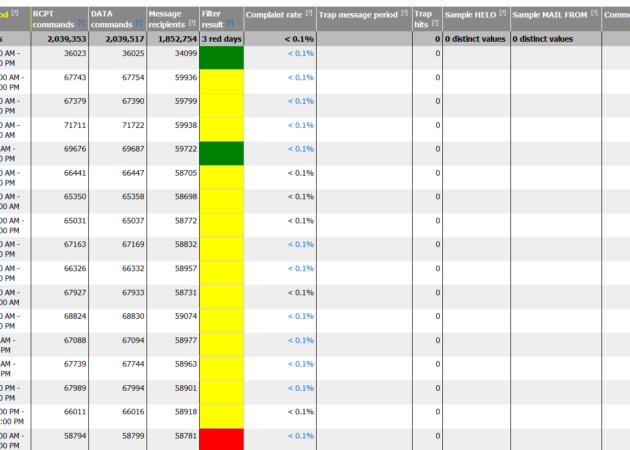
Task: Click '0 distinct values' under Sample HELO
Action: (x=475, y=39)
